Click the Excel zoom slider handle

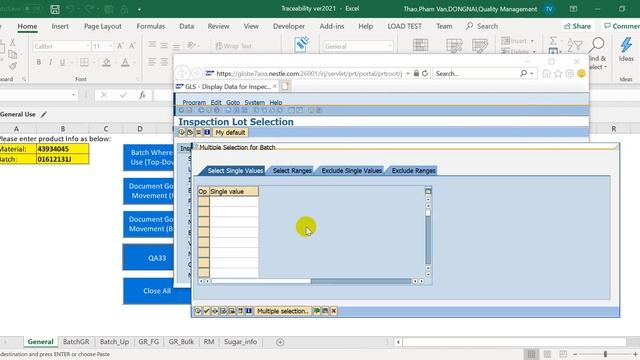(x=605, y=354)
